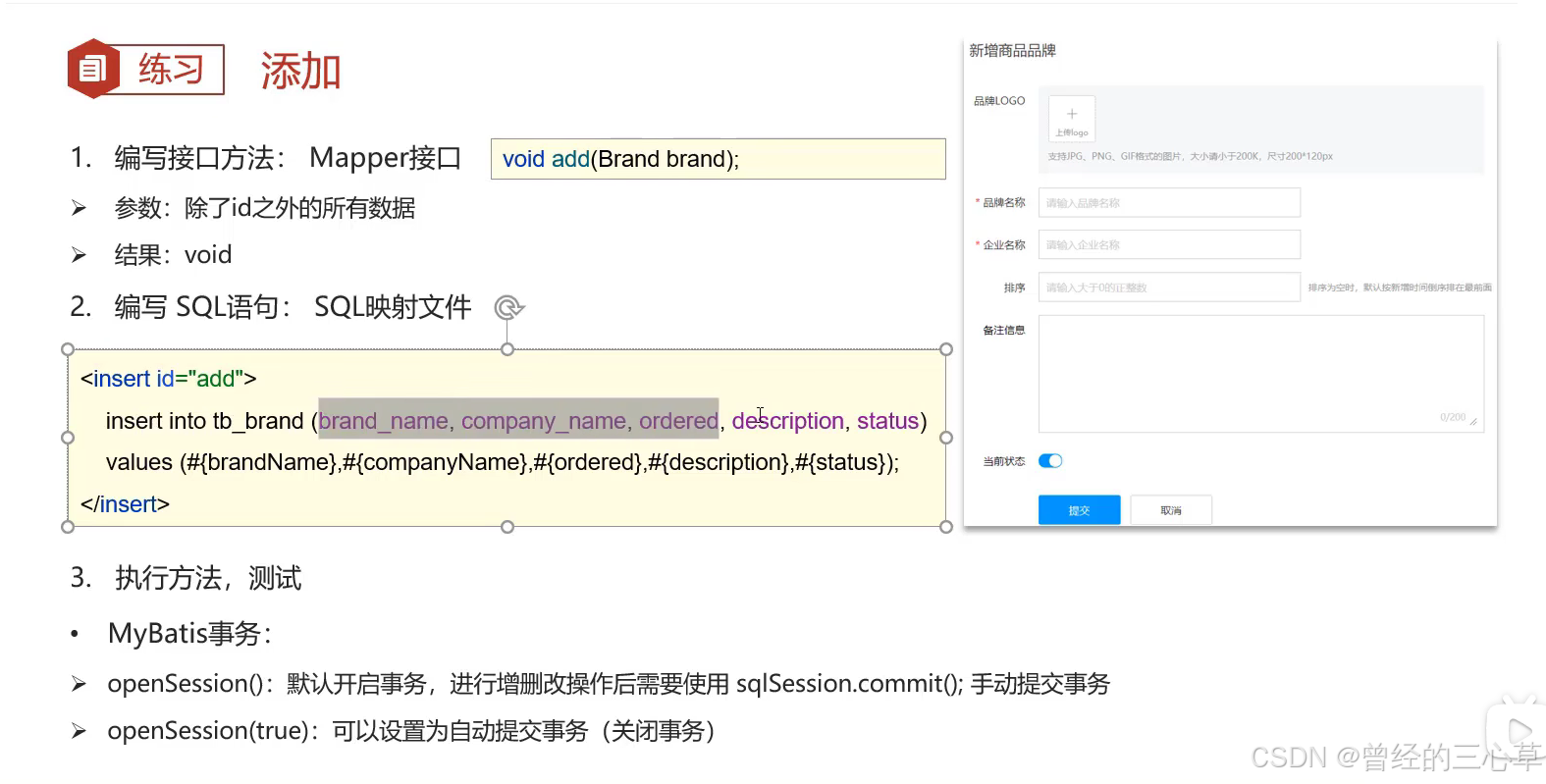1546x784 pixels.
Task: Click the textarea resize grip in 备注信息
Action: click(1473, 421)
